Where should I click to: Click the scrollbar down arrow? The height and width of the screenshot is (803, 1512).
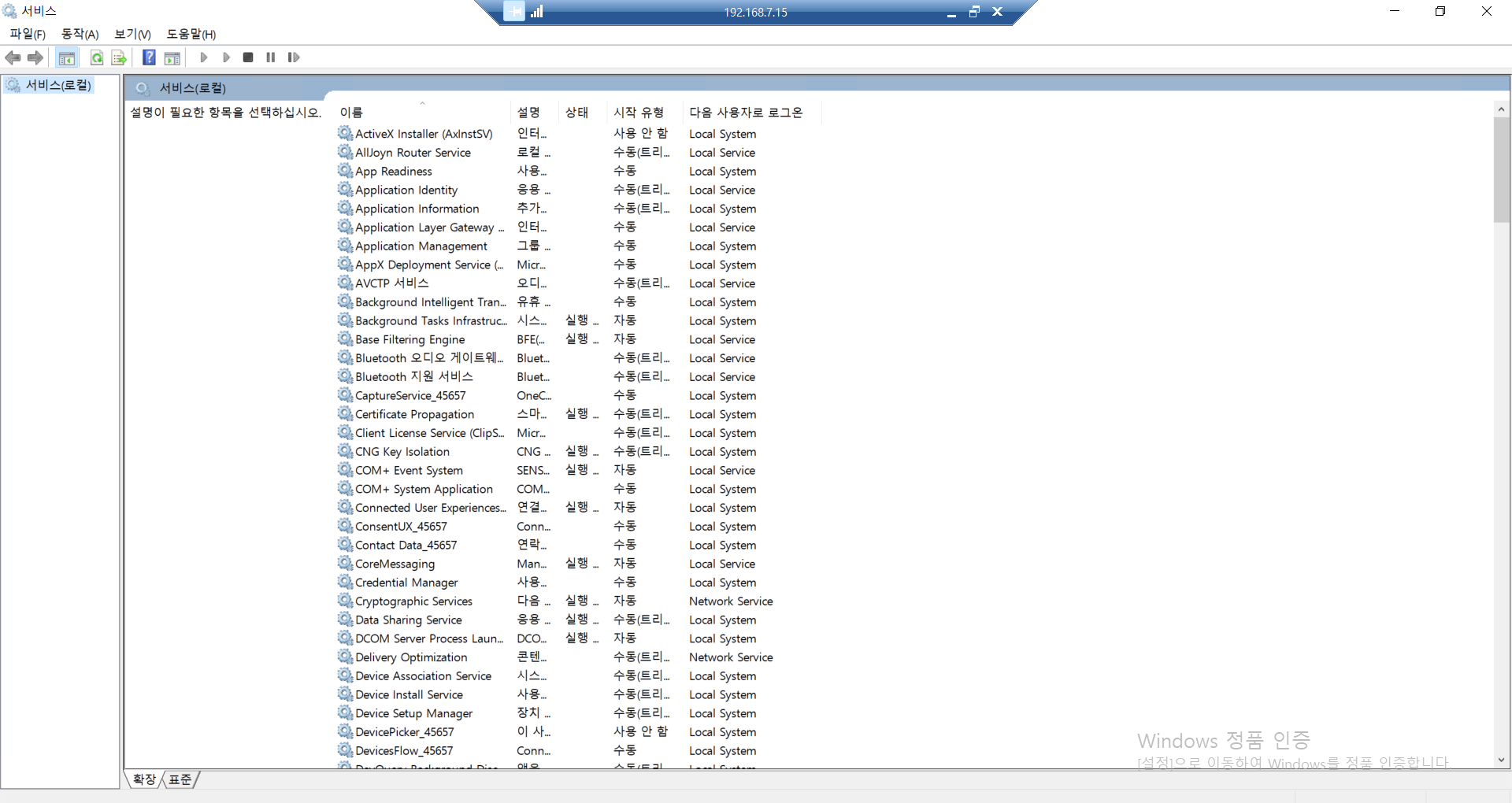point(1501,760)
